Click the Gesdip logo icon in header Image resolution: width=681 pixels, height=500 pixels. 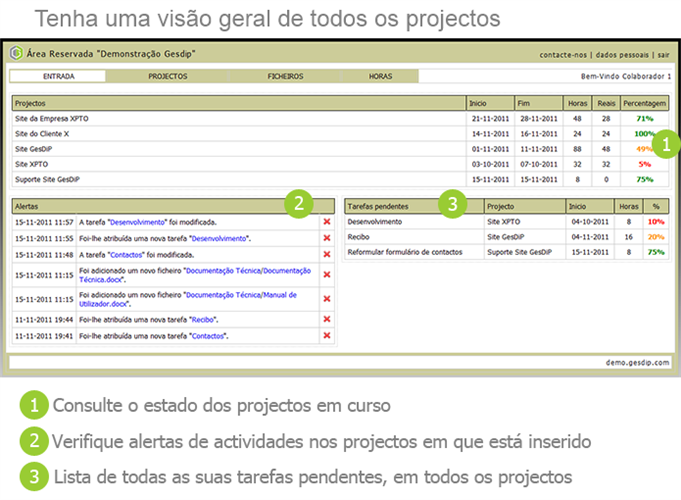click(15, 53)
